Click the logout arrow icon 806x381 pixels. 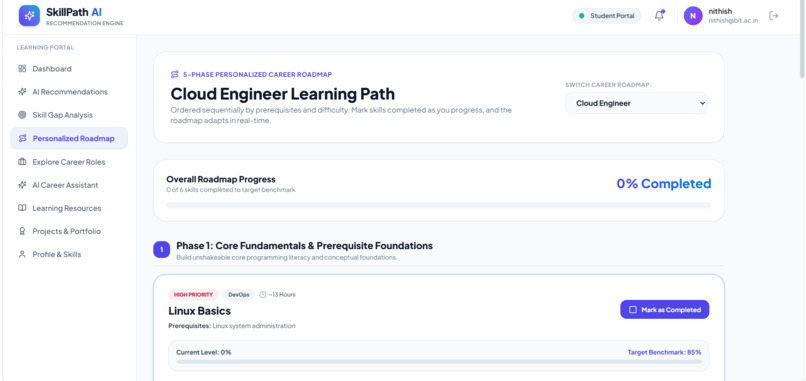(774, 16)
